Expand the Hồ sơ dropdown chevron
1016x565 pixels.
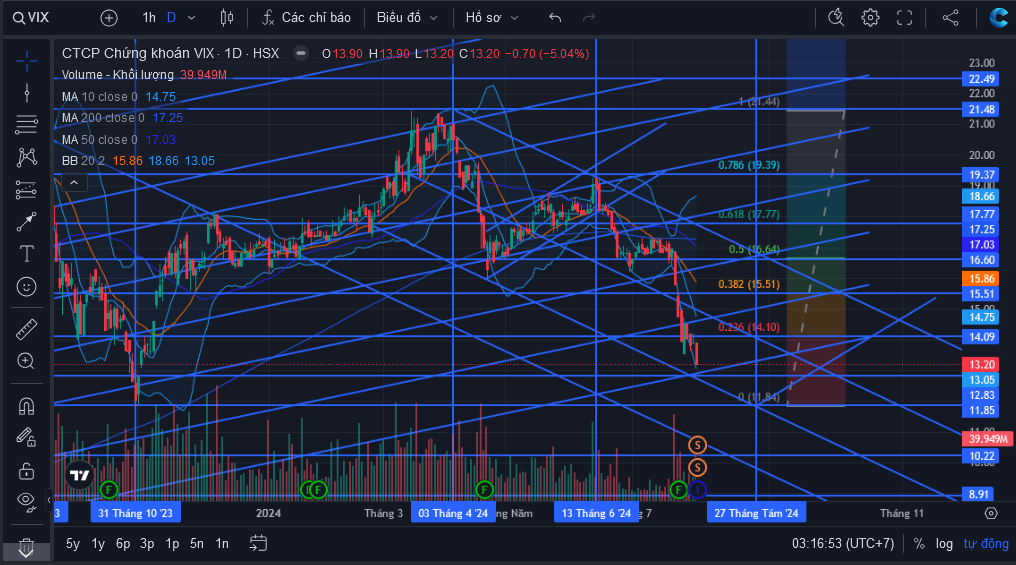click(514, 18)
